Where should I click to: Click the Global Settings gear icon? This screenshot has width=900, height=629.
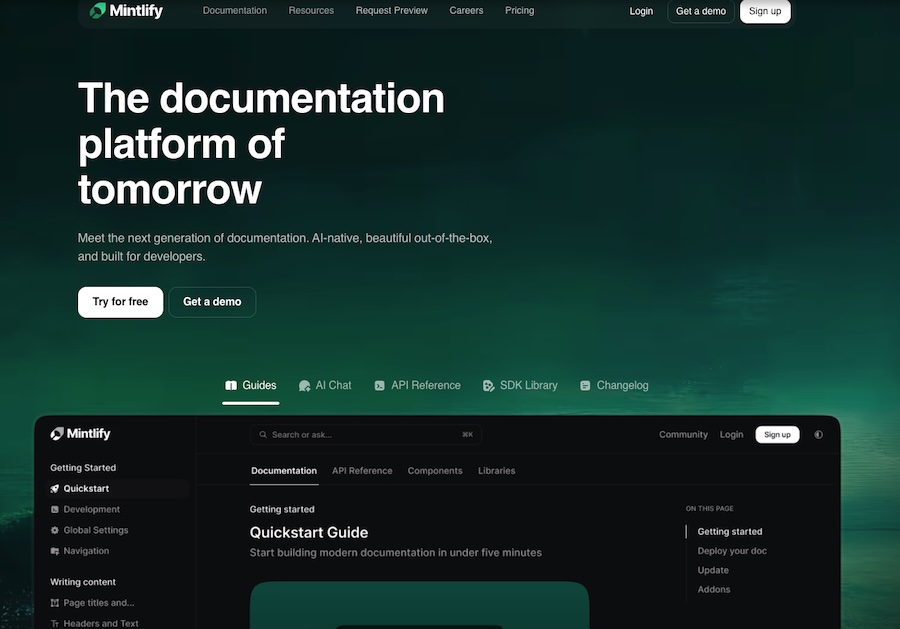coord(55,530)
